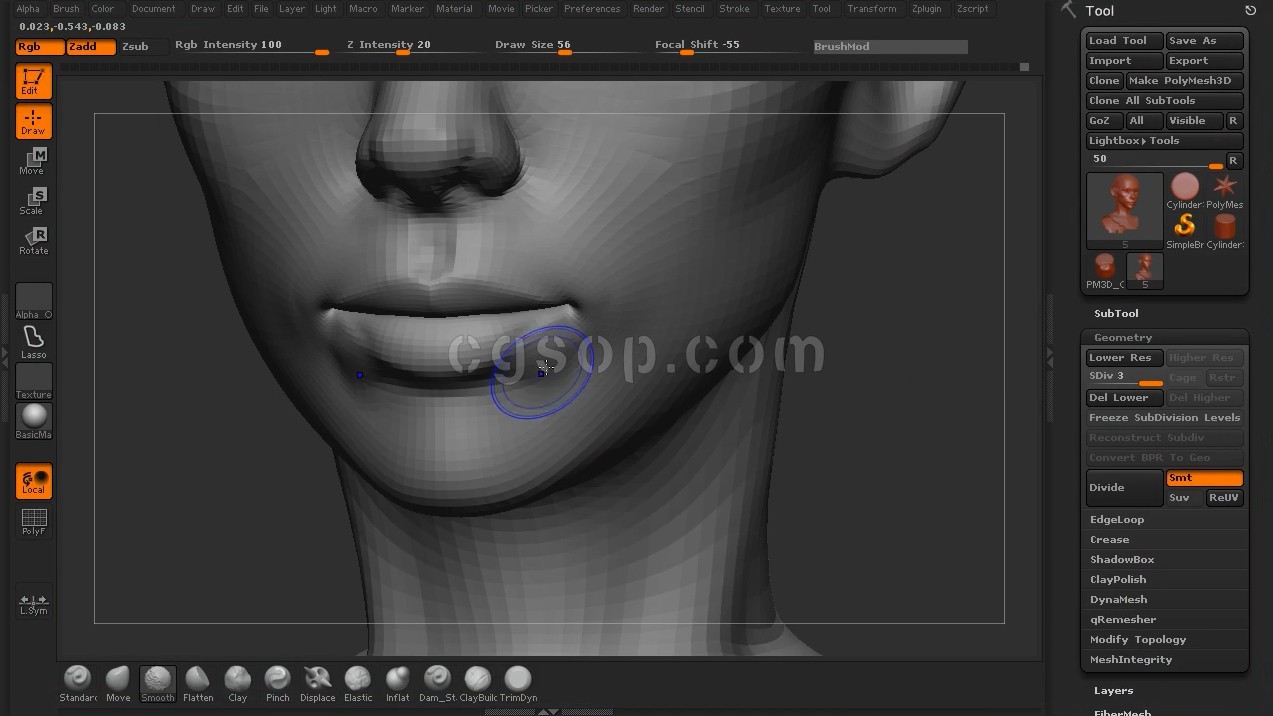Image resolution: width=1273 pixels, height=716 pixels.
Task: Pick the Dam_Standard brush
Action: coord(438,684)
